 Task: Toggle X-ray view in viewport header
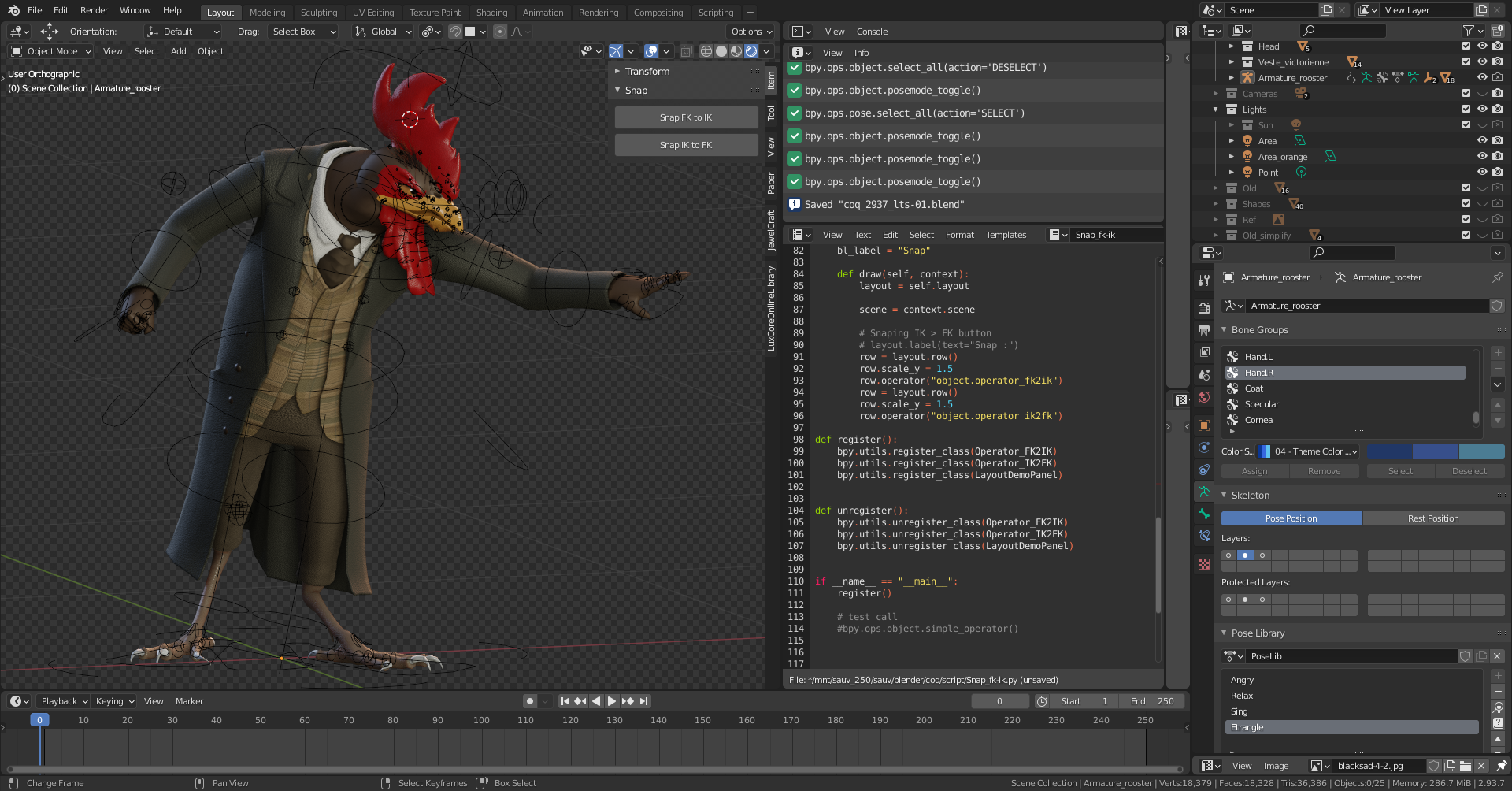point(686,51)
